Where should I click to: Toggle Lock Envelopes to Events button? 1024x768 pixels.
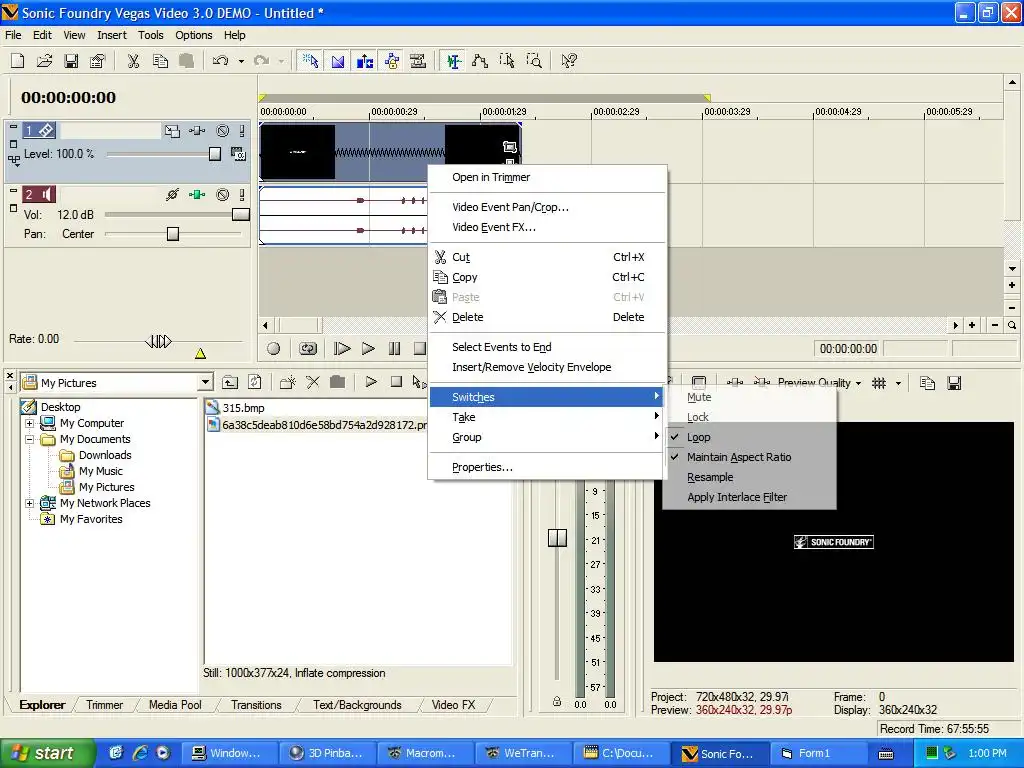(392, 61)
